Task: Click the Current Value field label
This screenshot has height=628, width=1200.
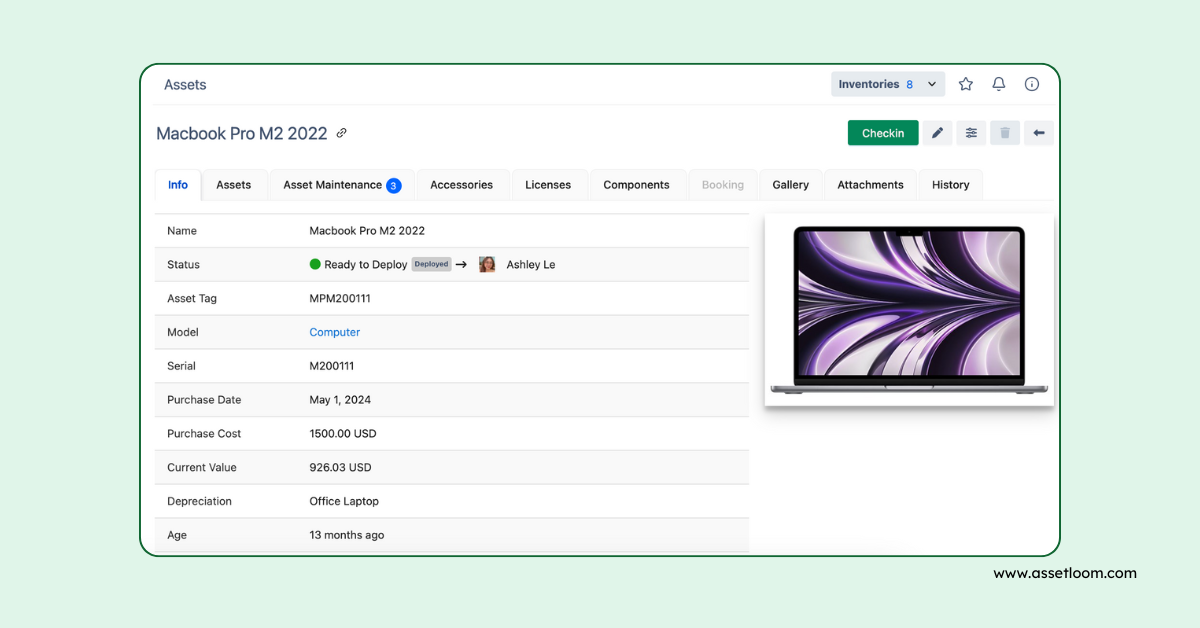Action: [x=202, y=468]
